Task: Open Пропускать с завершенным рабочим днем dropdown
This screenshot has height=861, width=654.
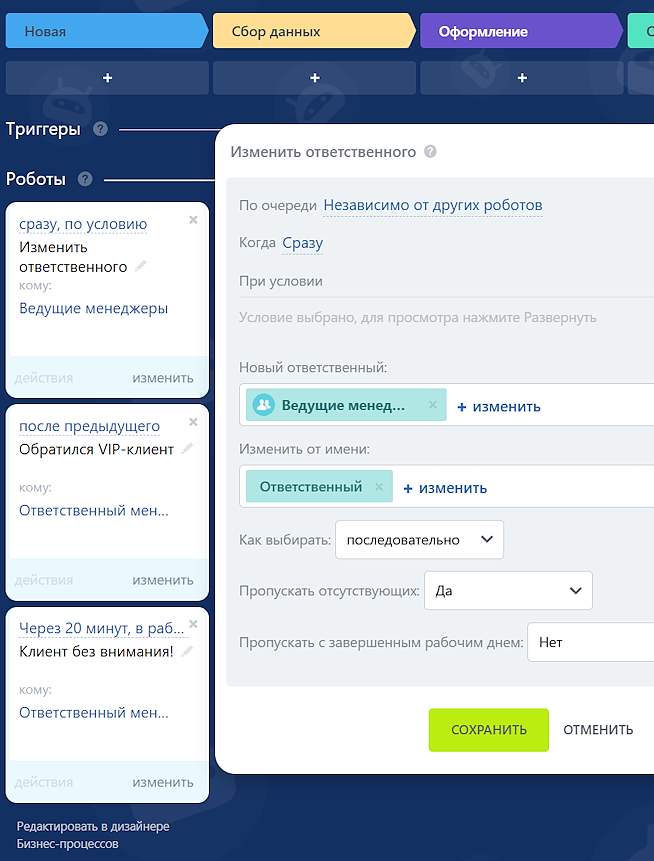Action: tap(590, 642)
